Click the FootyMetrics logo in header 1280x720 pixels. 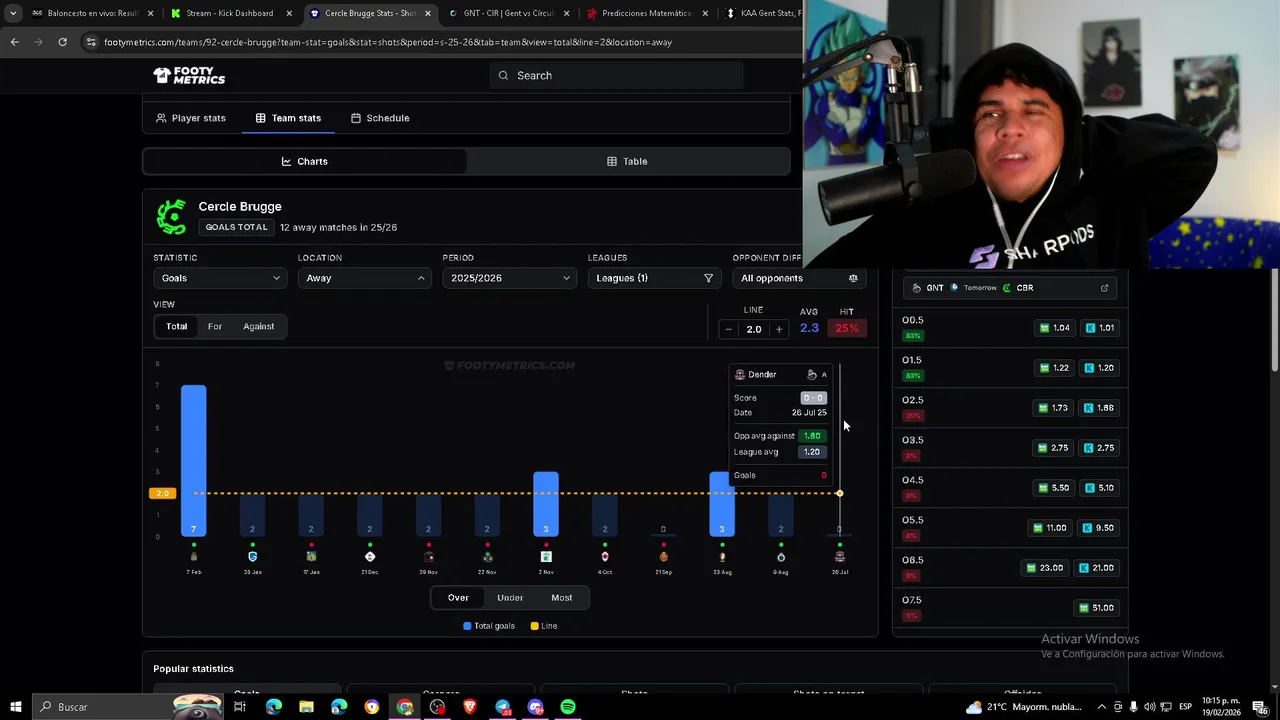(189, 75)
